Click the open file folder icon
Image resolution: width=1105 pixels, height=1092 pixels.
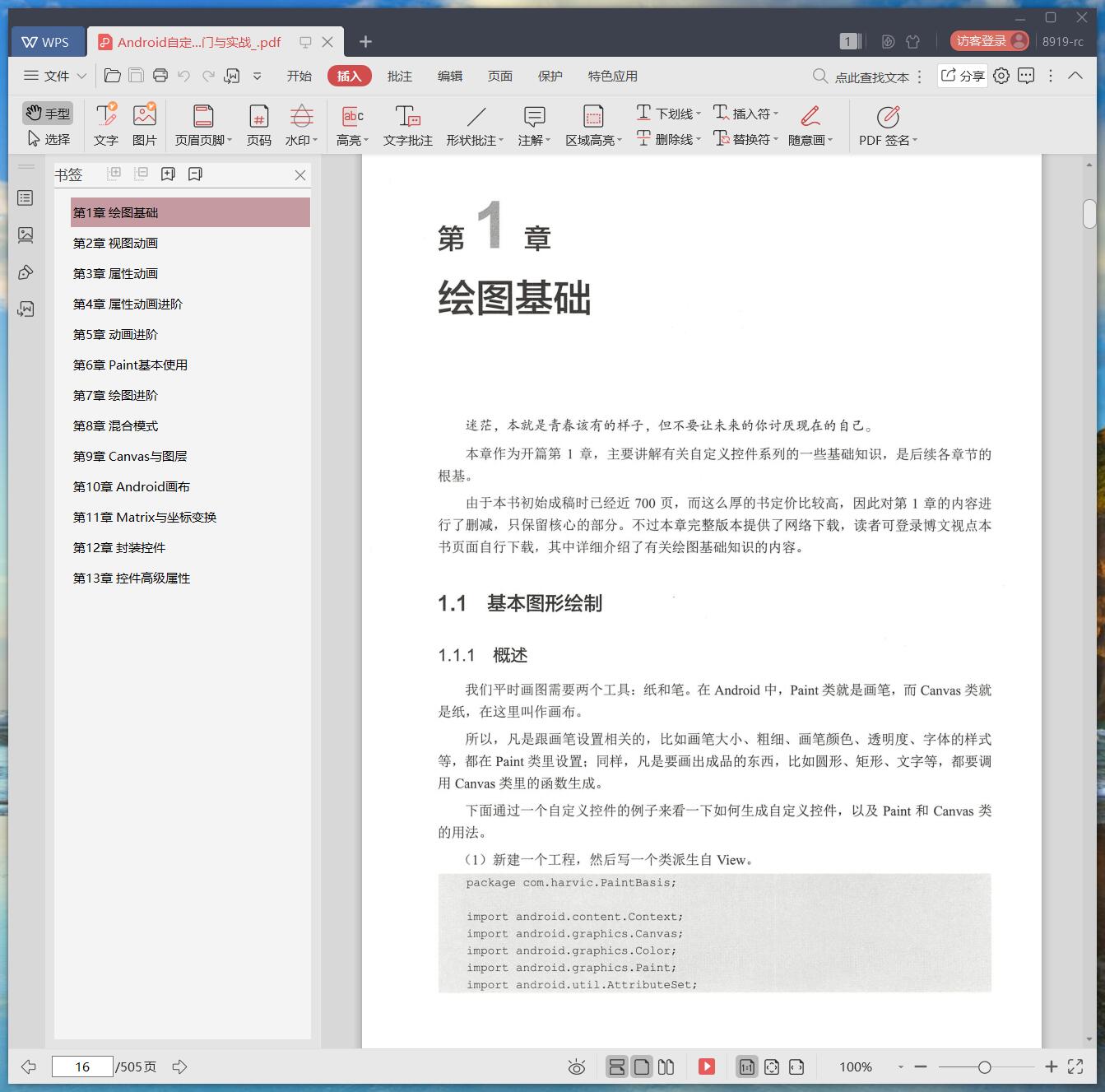coord(113,76)
